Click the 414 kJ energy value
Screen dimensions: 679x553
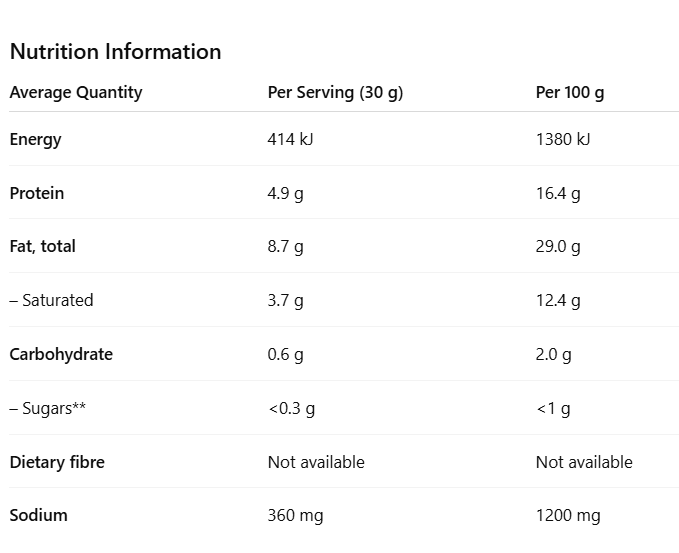(290, 140)
